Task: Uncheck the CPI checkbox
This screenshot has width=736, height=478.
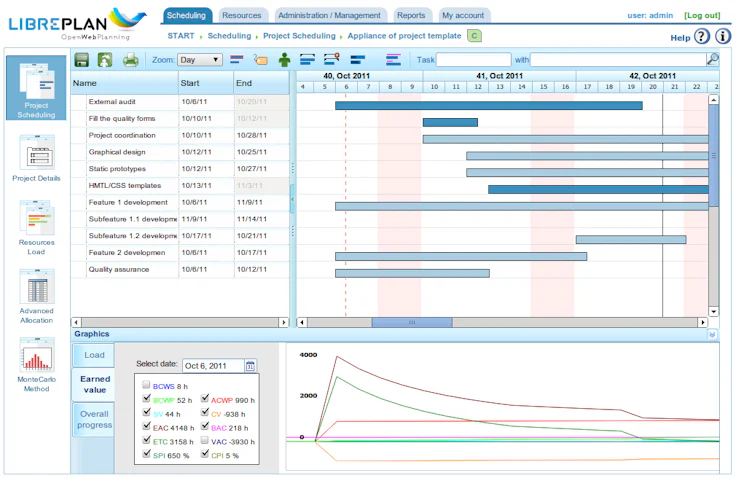Action: click(x=205, y=454)
